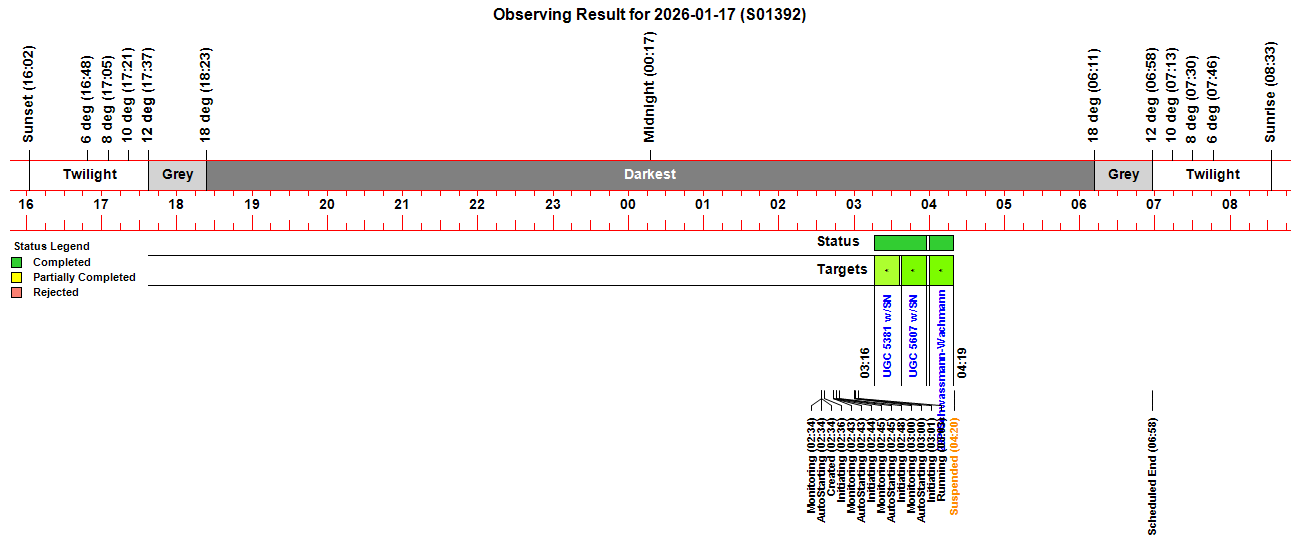Click the second green Targets block
The image size is (1300, 560).
tap(913, 270)
